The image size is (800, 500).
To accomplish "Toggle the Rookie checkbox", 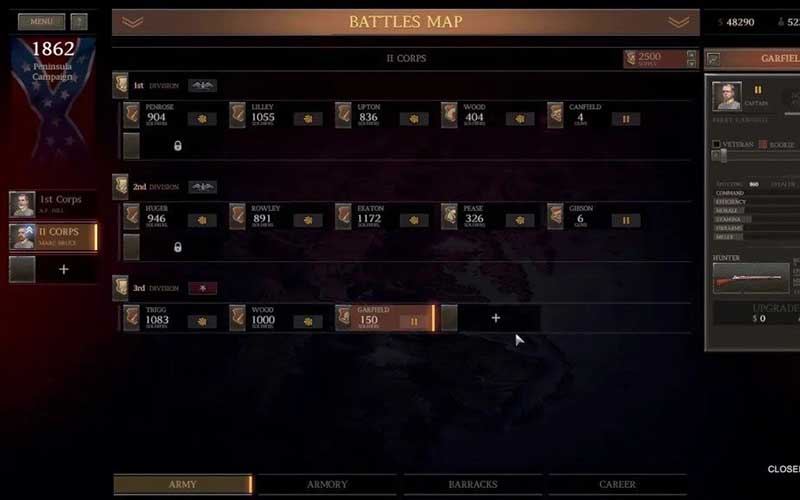I will (763, 144).
